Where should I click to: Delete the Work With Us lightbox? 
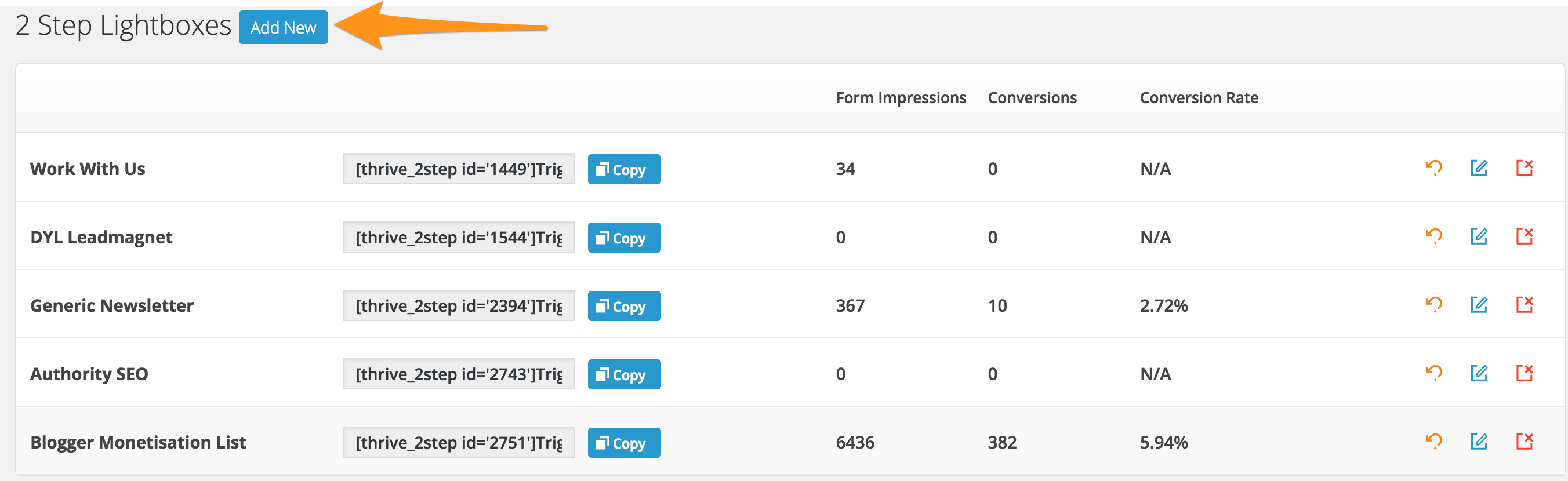[1524, 168]
